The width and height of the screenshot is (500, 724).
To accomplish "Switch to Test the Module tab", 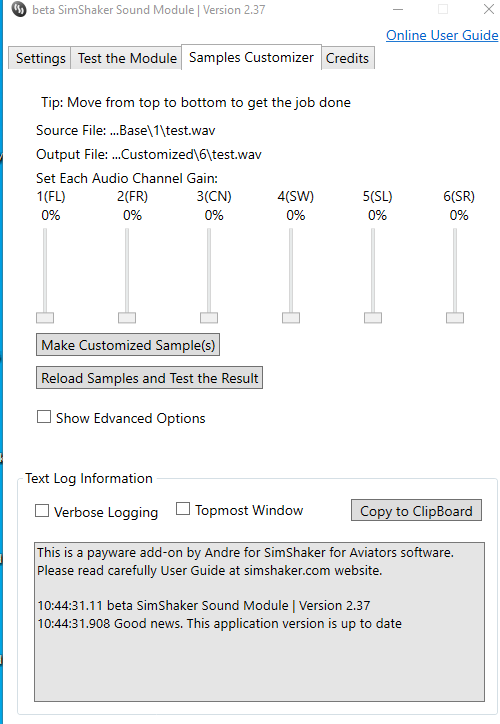I will pyautogui.click(x=127, y=58).
